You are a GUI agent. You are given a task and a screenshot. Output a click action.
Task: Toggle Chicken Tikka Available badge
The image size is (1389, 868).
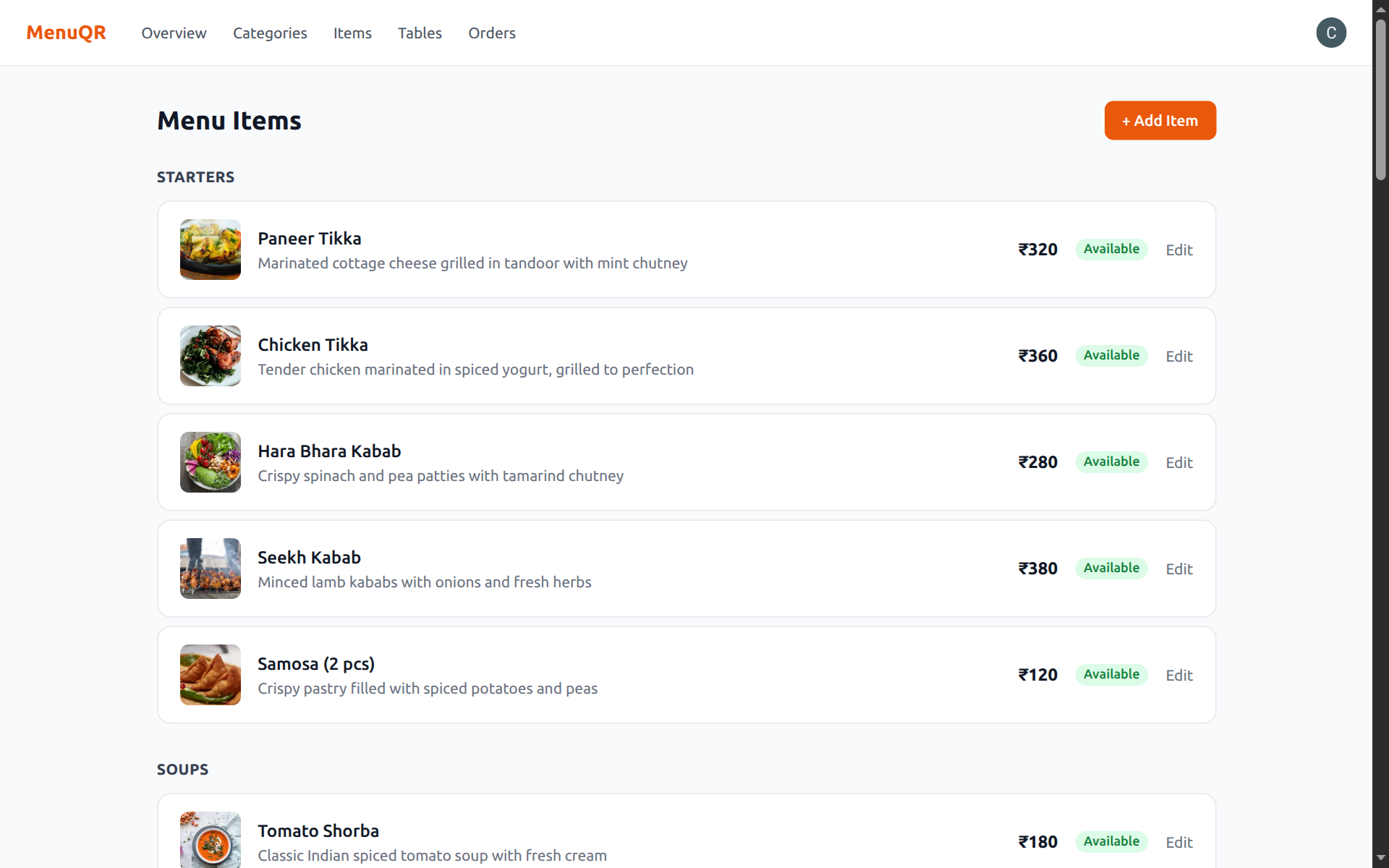[x=1111, y=355]
